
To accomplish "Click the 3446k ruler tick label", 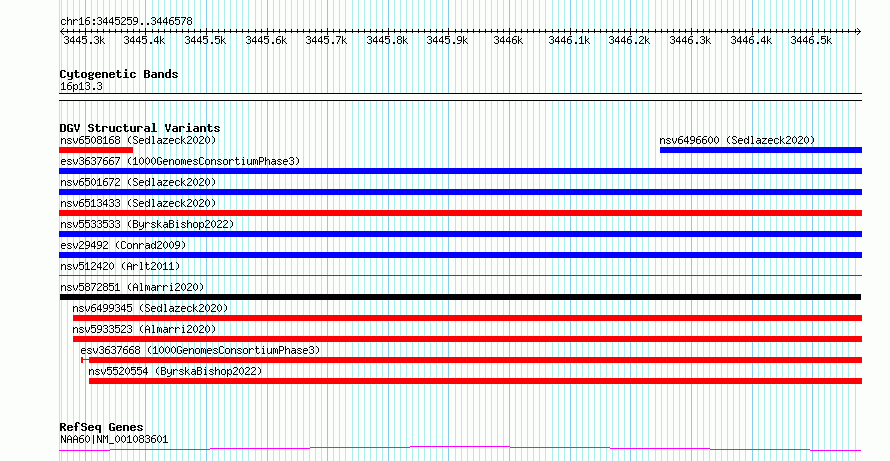I will click(x=508, y=40).
